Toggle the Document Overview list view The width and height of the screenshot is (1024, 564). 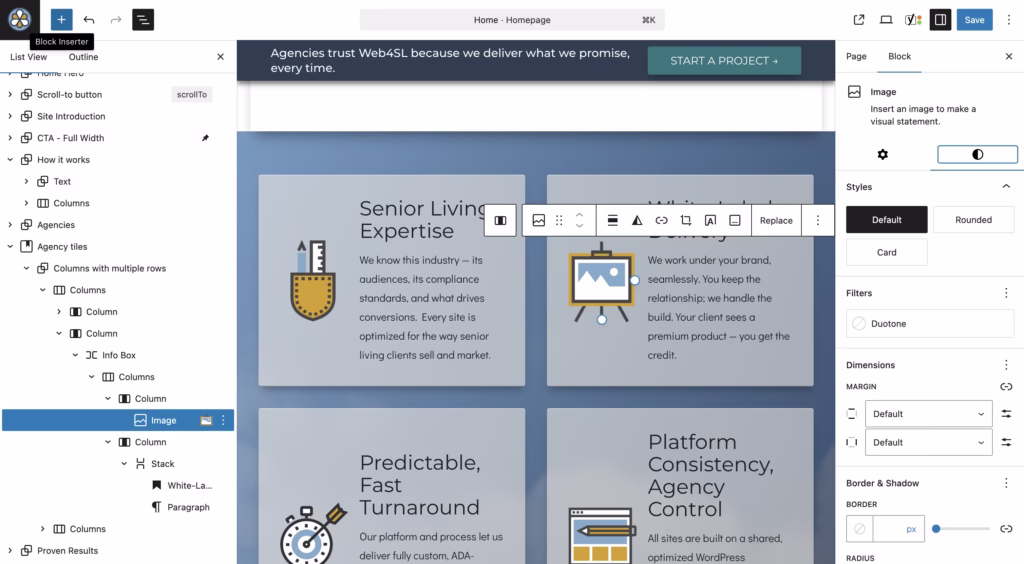pos(143,19)
